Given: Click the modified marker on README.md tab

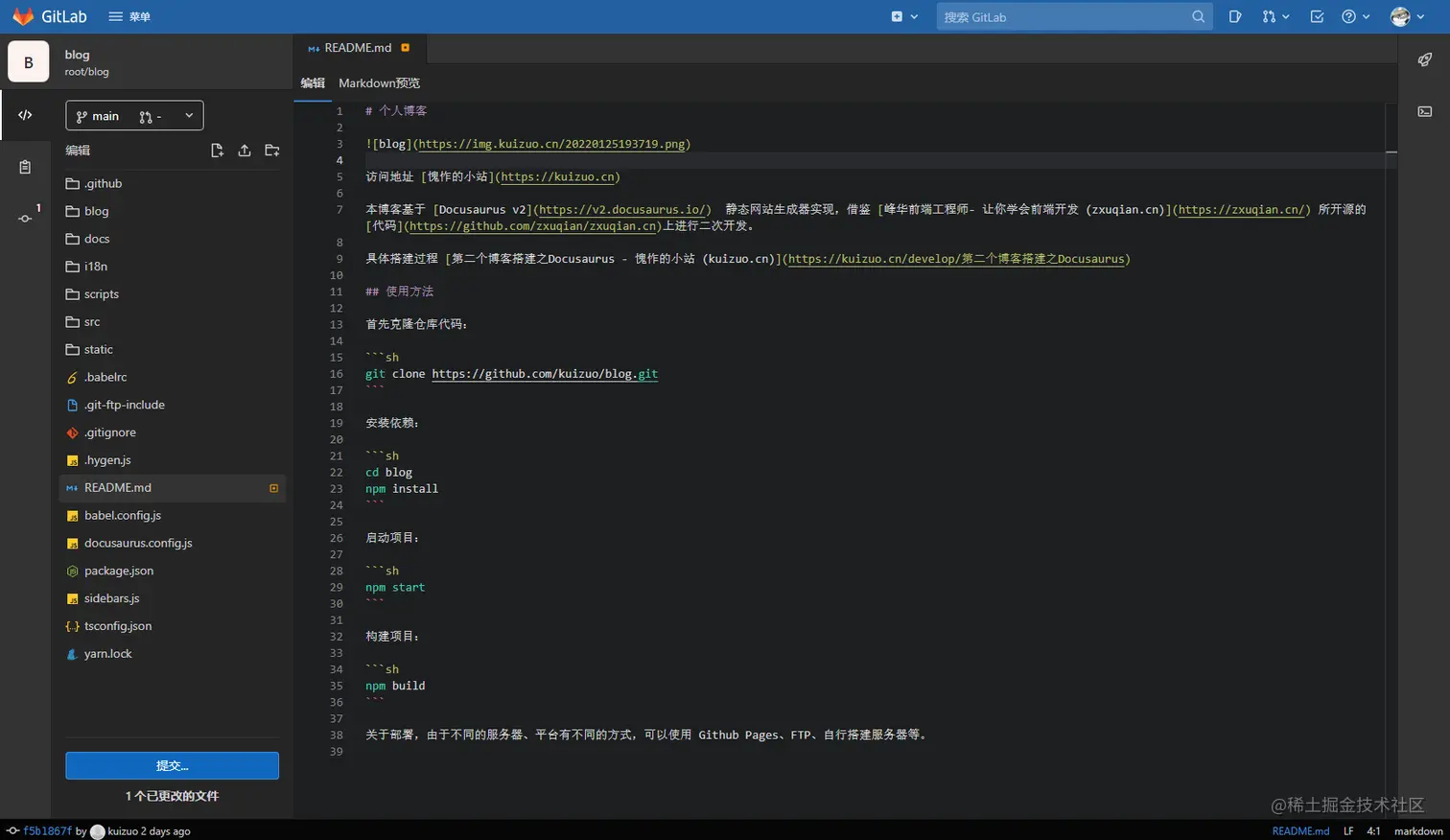Looking at the screenshot, I should point(406,48).
